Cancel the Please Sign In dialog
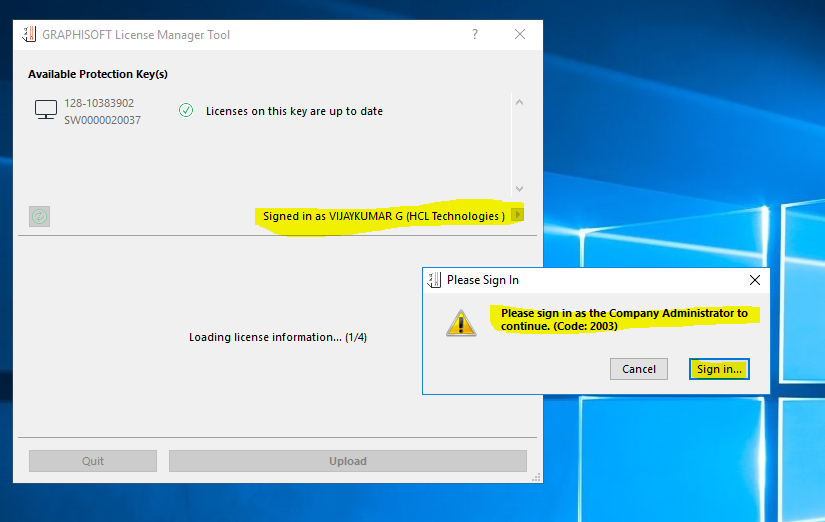The width and height of the screenshot is (825, 522). (x=639, y=369)
